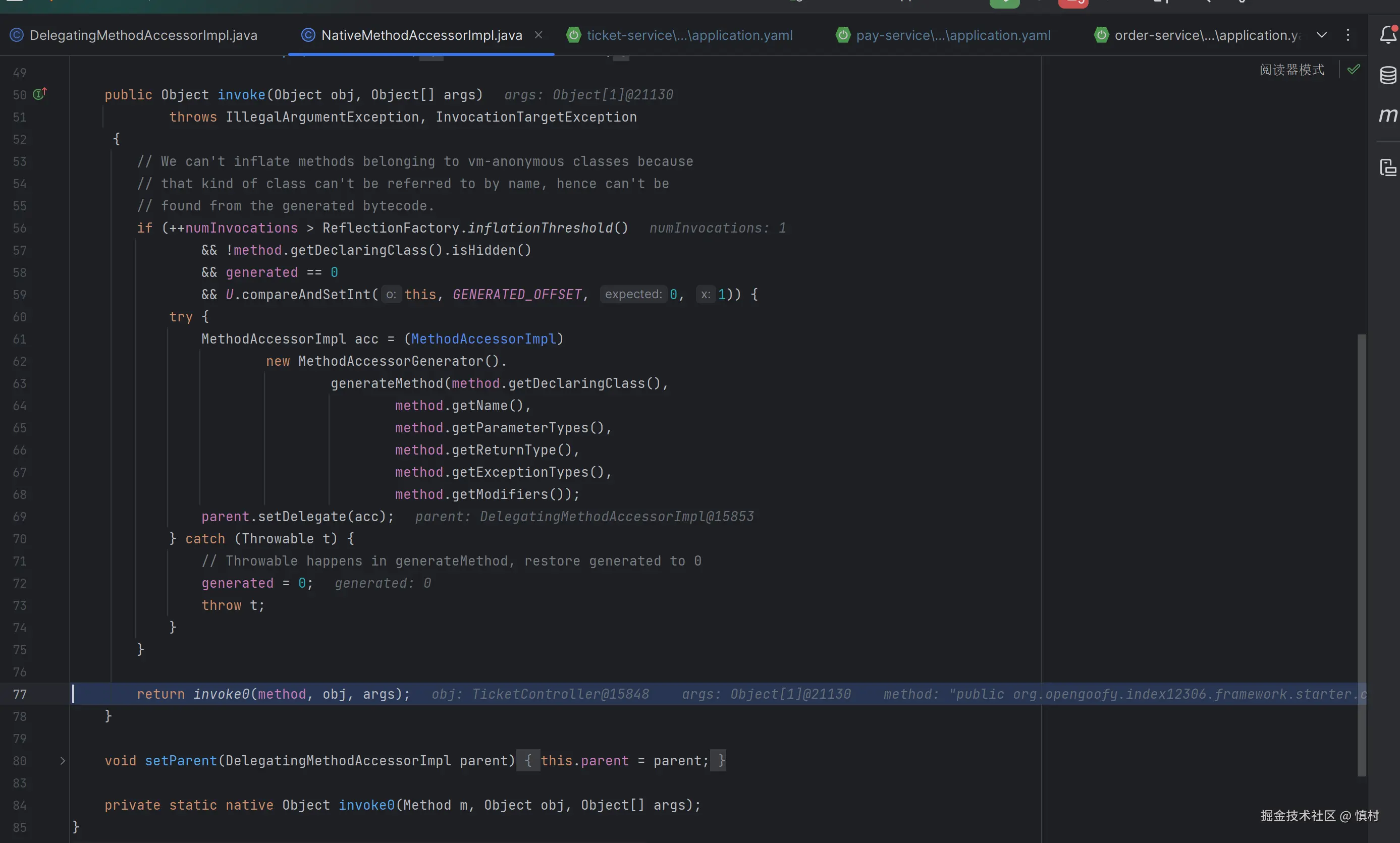Click the override gutter icon on line 50
The width and height of the screenshot is (1400, 843).
pyautogui.click(x=39, y=94)
